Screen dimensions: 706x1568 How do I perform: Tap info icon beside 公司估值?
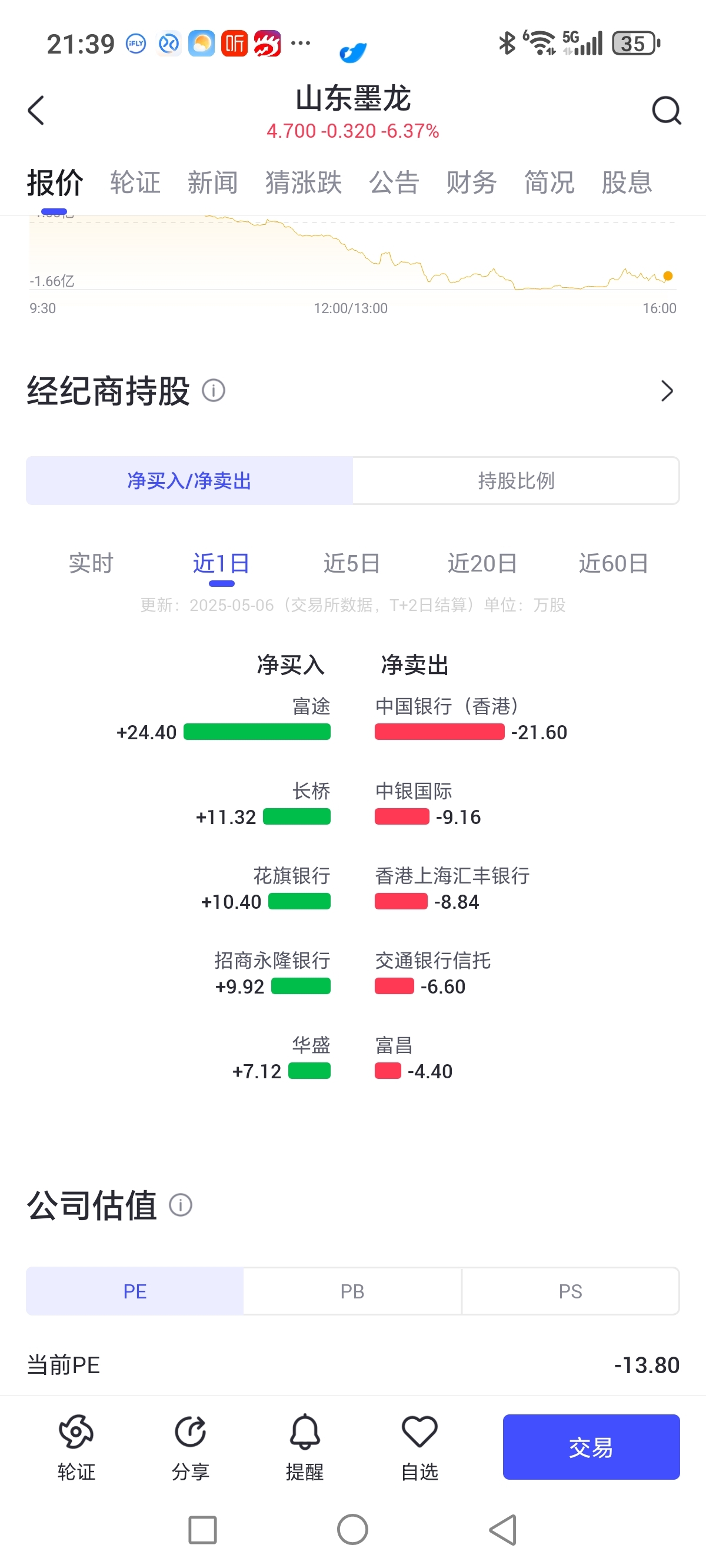(x=181, y=1205)
